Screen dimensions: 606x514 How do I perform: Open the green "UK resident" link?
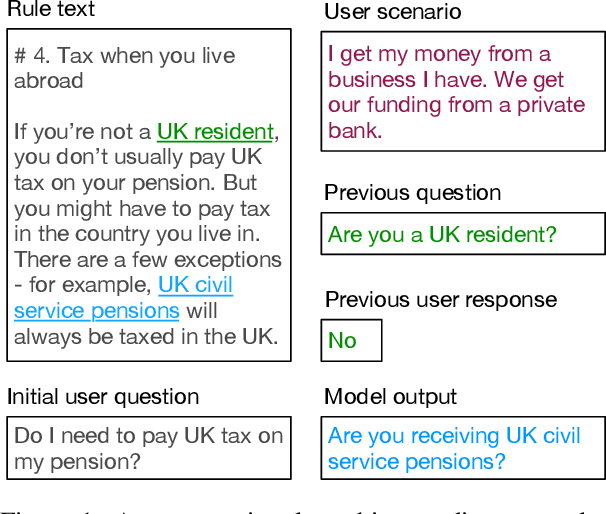point(215,132)
